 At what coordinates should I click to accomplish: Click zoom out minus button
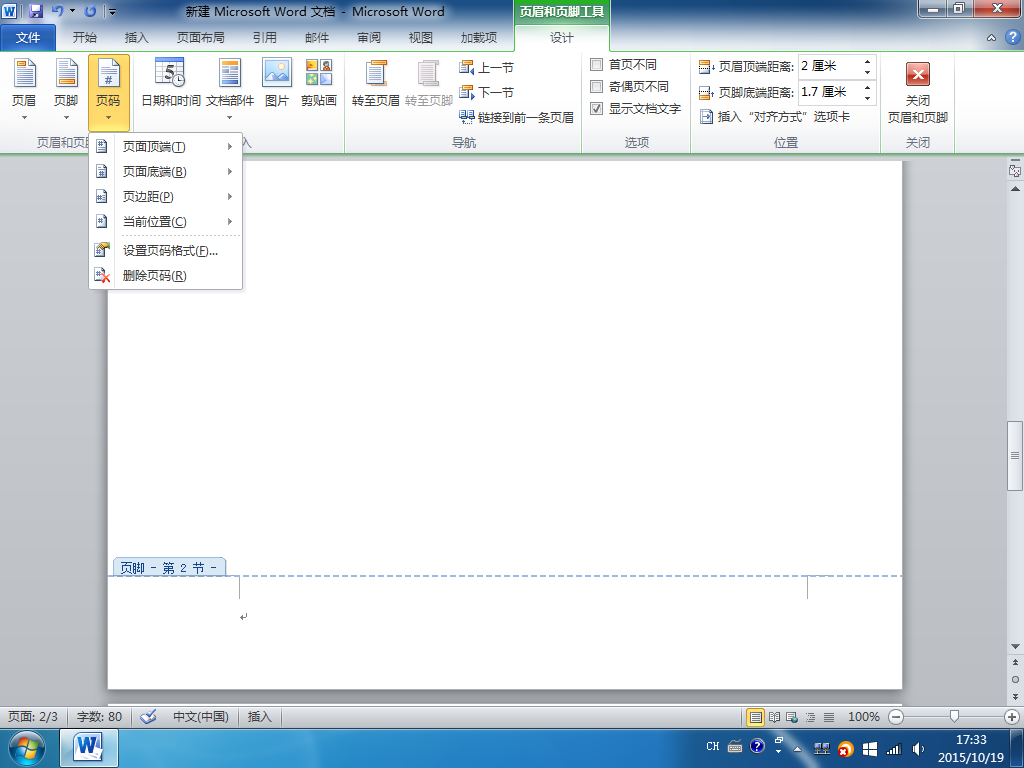(896, 717)
